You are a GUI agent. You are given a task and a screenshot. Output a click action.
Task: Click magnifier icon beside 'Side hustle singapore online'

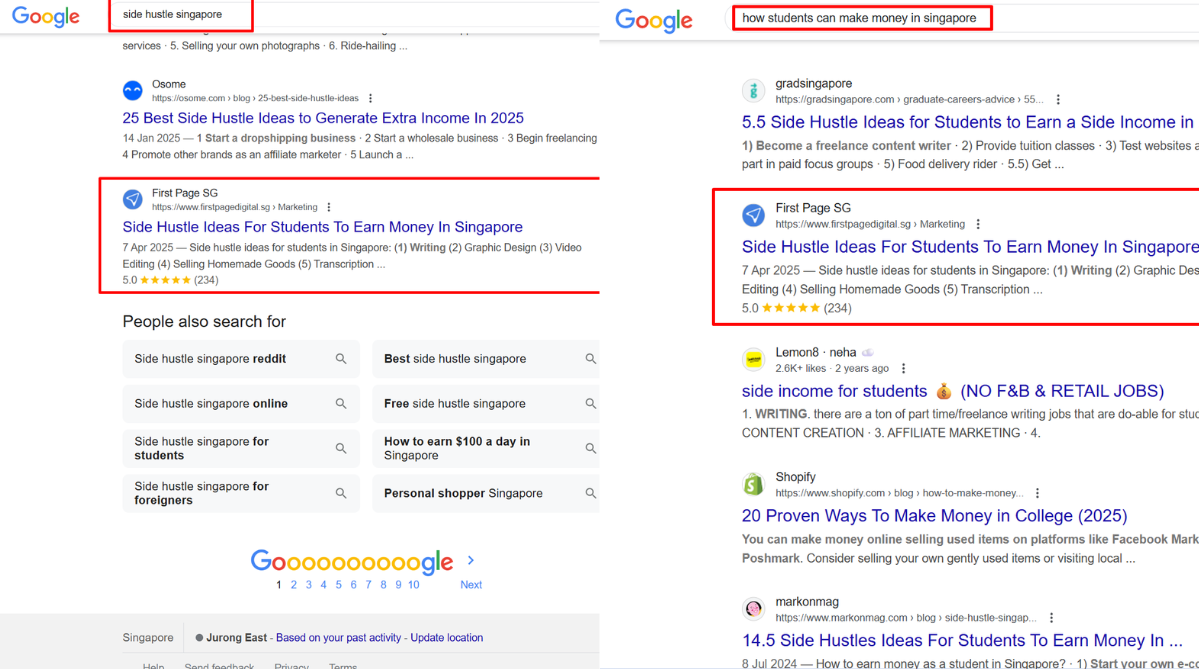(341, 404)
